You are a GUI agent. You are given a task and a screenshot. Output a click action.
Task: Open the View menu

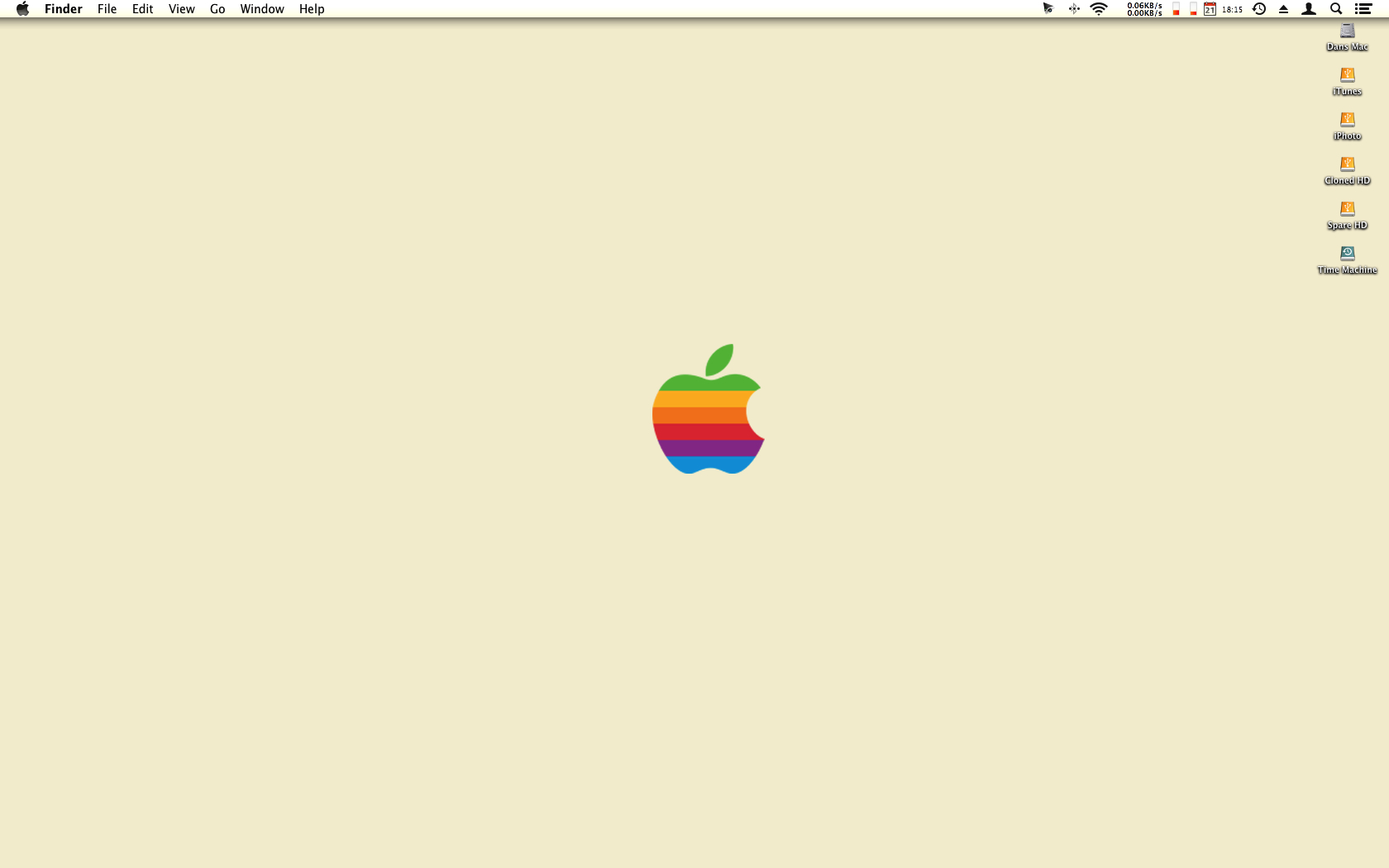pos(181,9)
